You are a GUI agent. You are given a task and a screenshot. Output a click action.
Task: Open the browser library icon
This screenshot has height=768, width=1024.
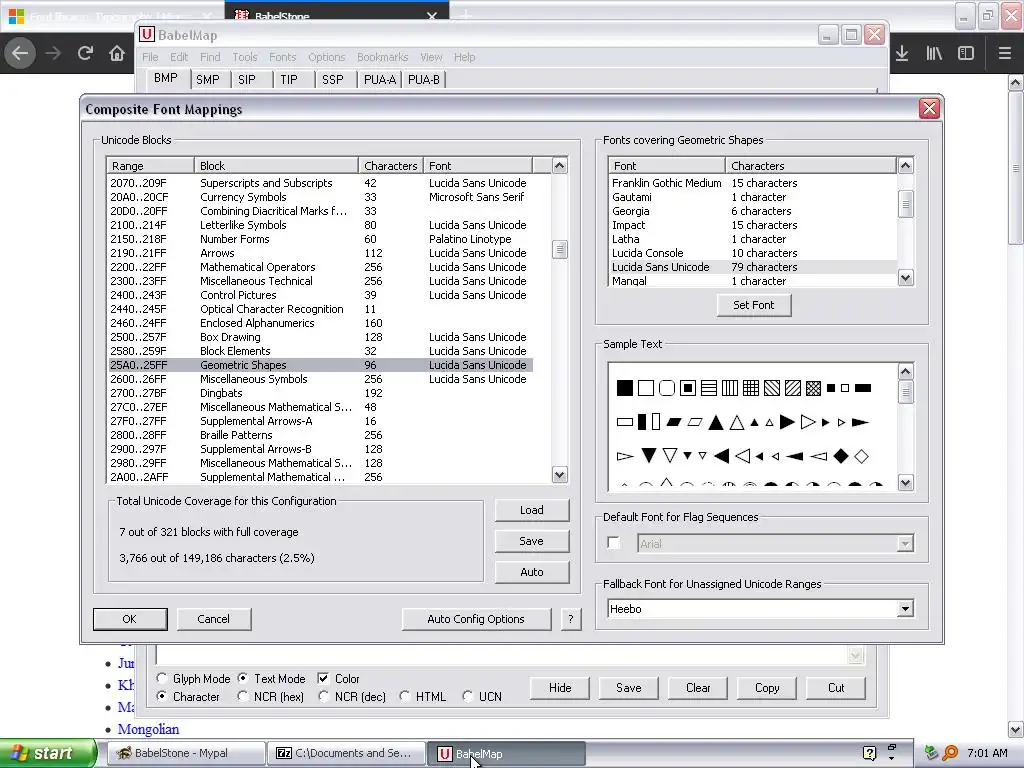(x=934, y=53)
